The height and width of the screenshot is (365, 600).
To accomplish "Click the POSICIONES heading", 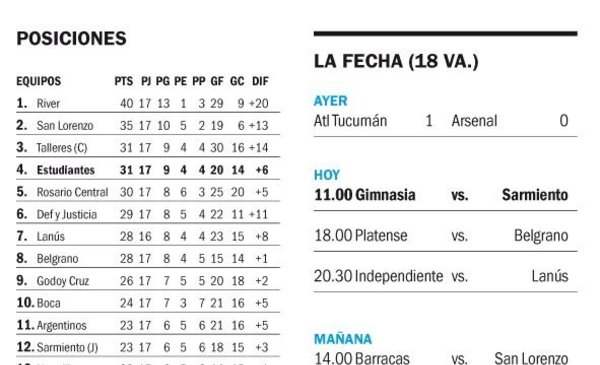I will [71, 38].
